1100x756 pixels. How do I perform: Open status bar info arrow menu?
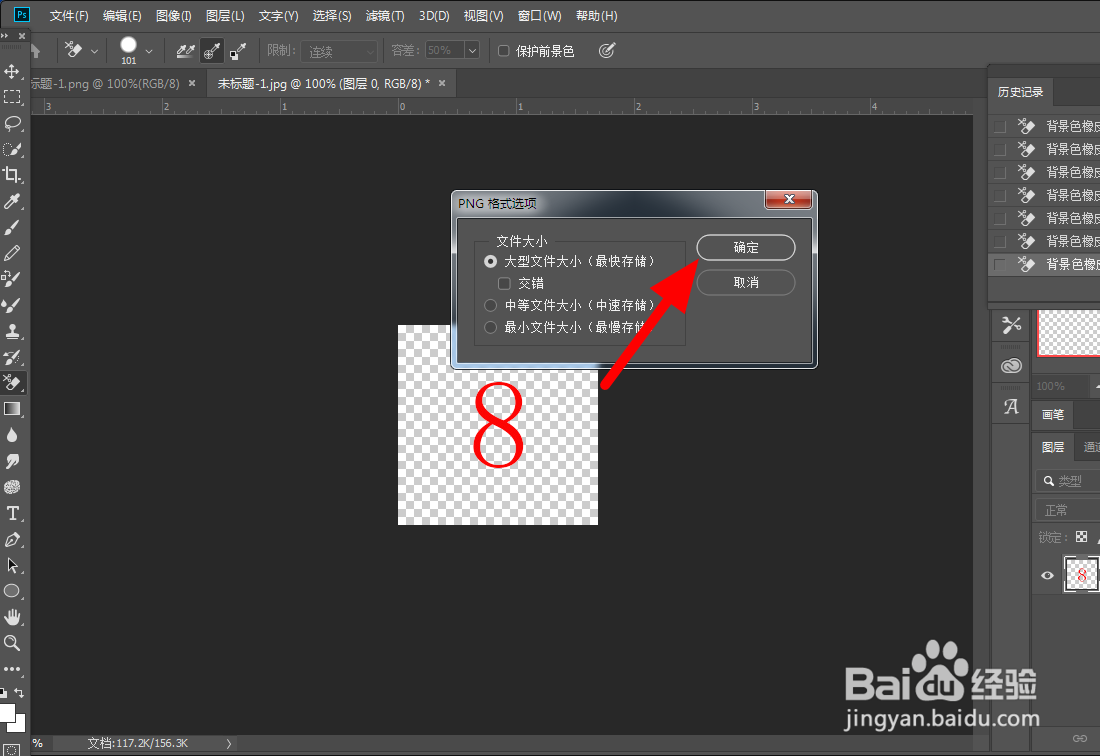pos(228,743)
